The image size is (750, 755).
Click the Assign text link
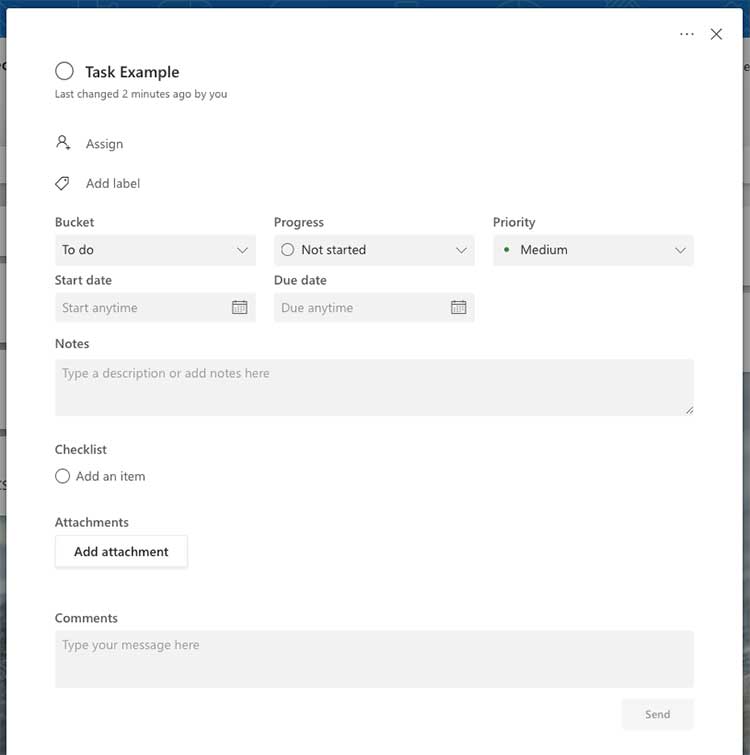[x=104, y=144]
